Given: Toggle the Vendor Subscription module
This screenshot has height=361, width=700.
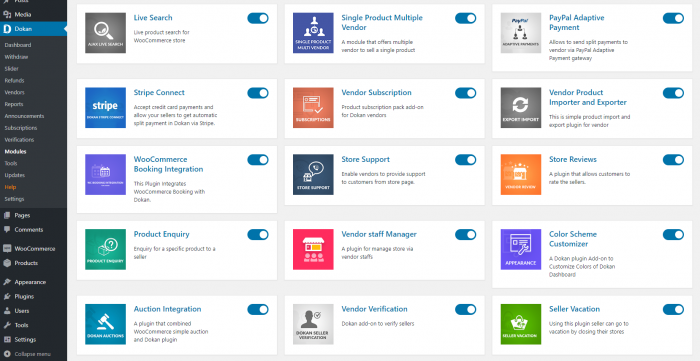Looking at the screenshot, I should 465,93.
